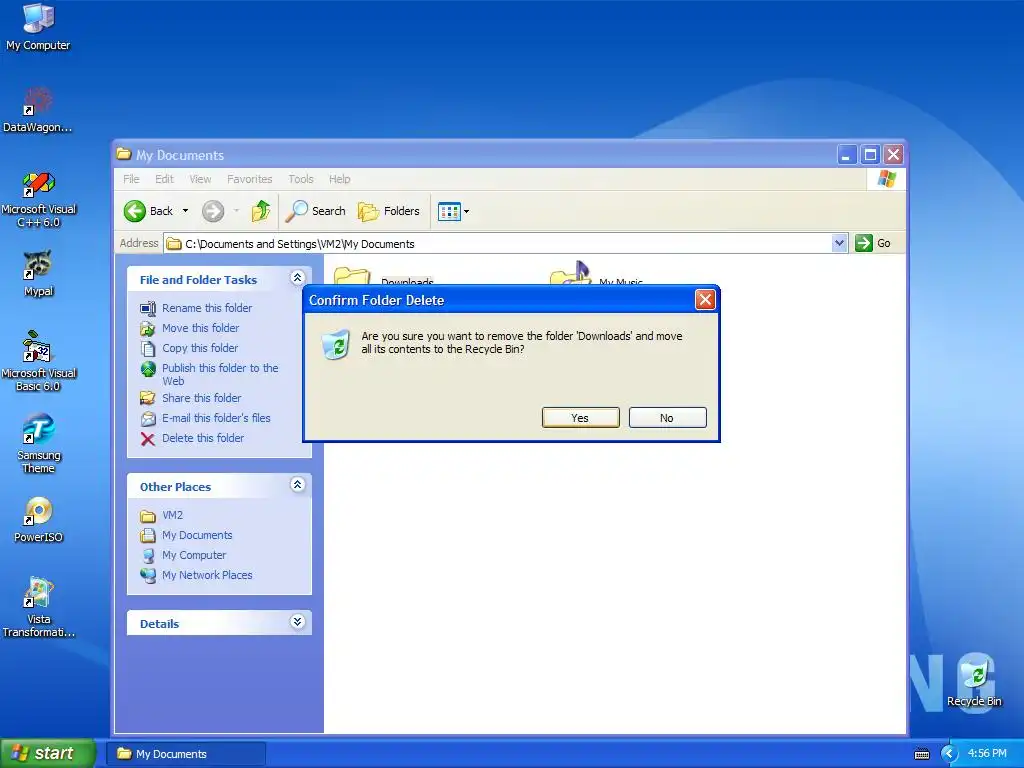Open the File menu
Screen dimensions: 1024x768
click(131, 179)
